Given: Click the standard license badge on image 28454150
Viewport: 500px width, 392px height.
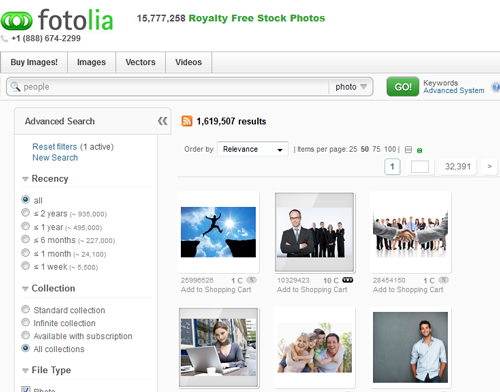Looking at the screenshot, I should click(443, 280).
